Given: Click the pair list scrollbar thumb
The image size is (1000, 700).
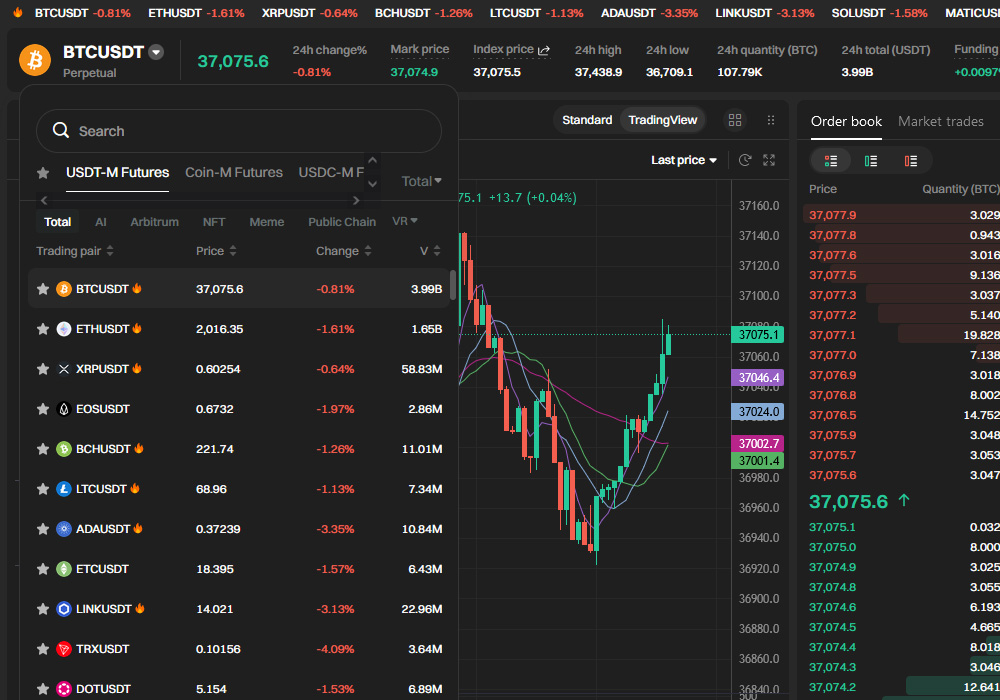Looking at the screenshot, I should (453, 285).
